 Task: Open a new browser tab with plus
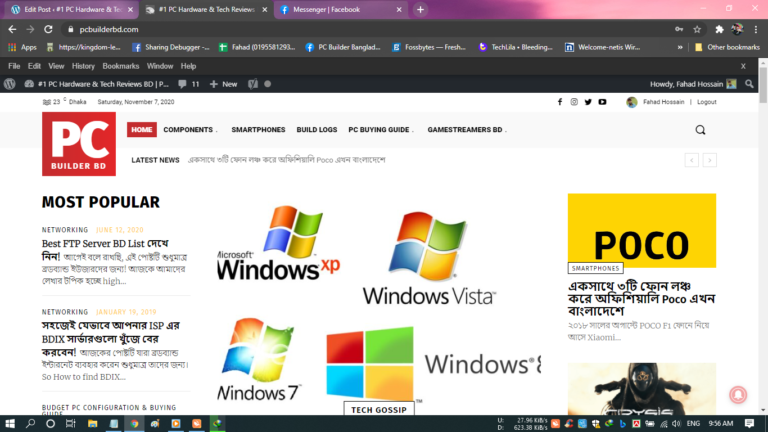click(x=420, y=9)
